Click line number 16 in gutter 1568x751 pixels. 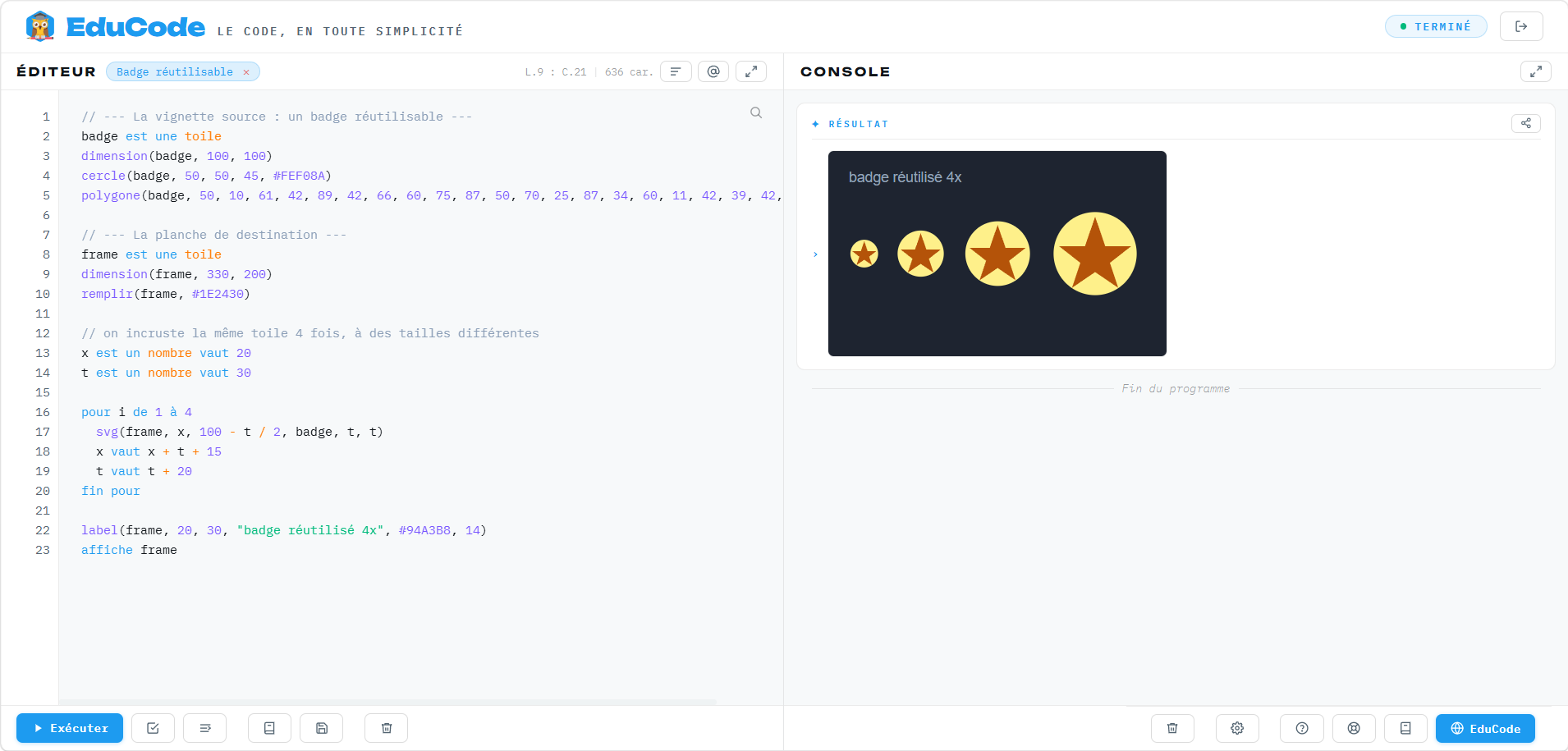[43, 412]
